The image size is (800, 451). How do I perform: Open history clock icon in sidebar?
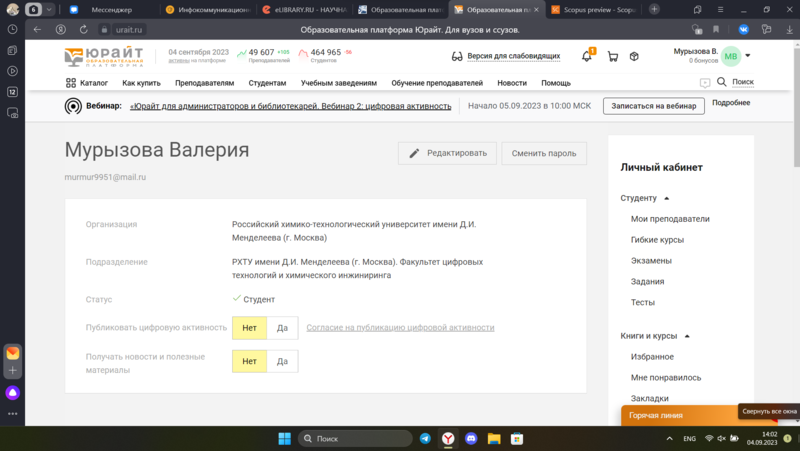click(12, 30)
